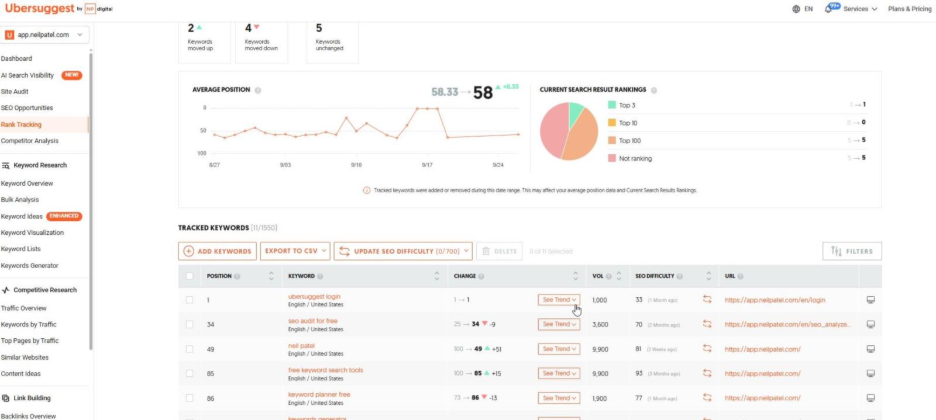936x420 pixels.
Task: Expand See Trend for seo audit for free
Action: 559,324
